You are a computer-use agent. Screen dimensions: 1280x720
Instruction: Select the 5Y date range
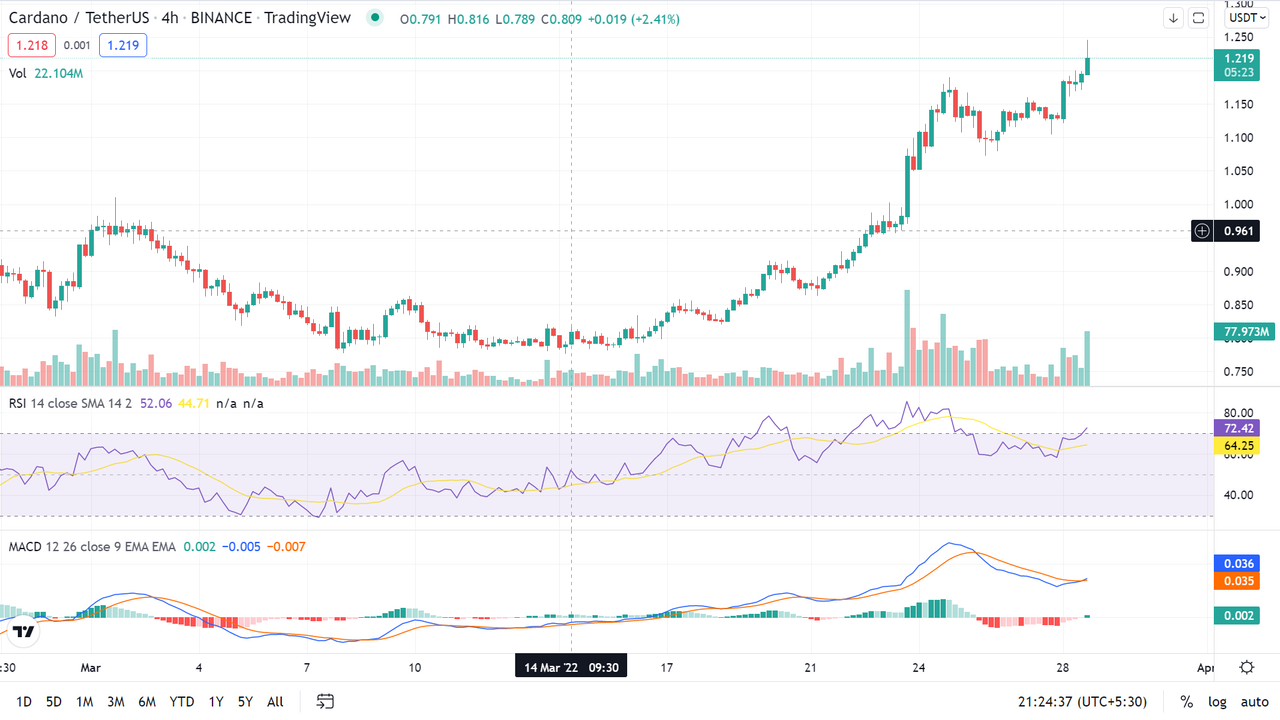(245, 702)
